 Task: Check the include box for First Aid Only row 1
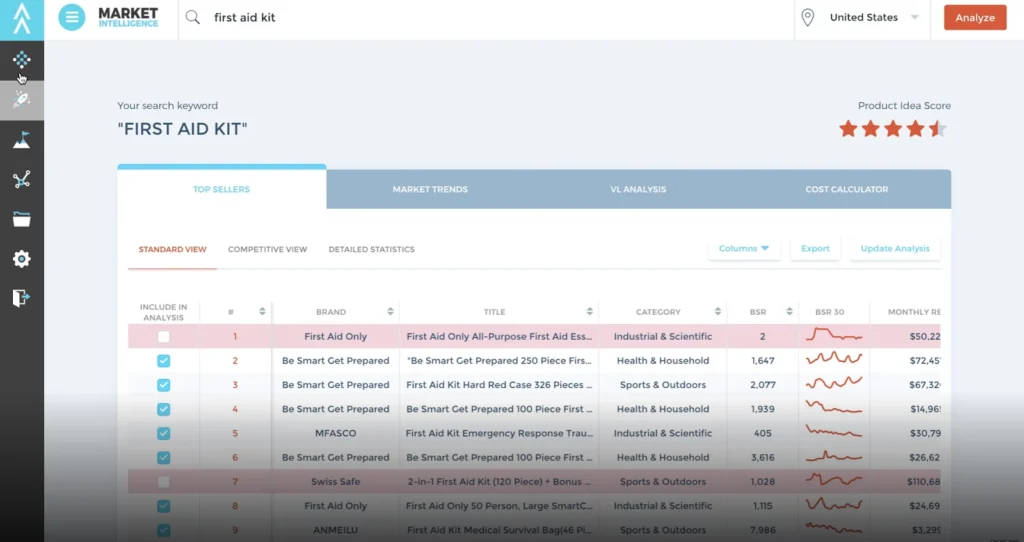tap(163, 336)
